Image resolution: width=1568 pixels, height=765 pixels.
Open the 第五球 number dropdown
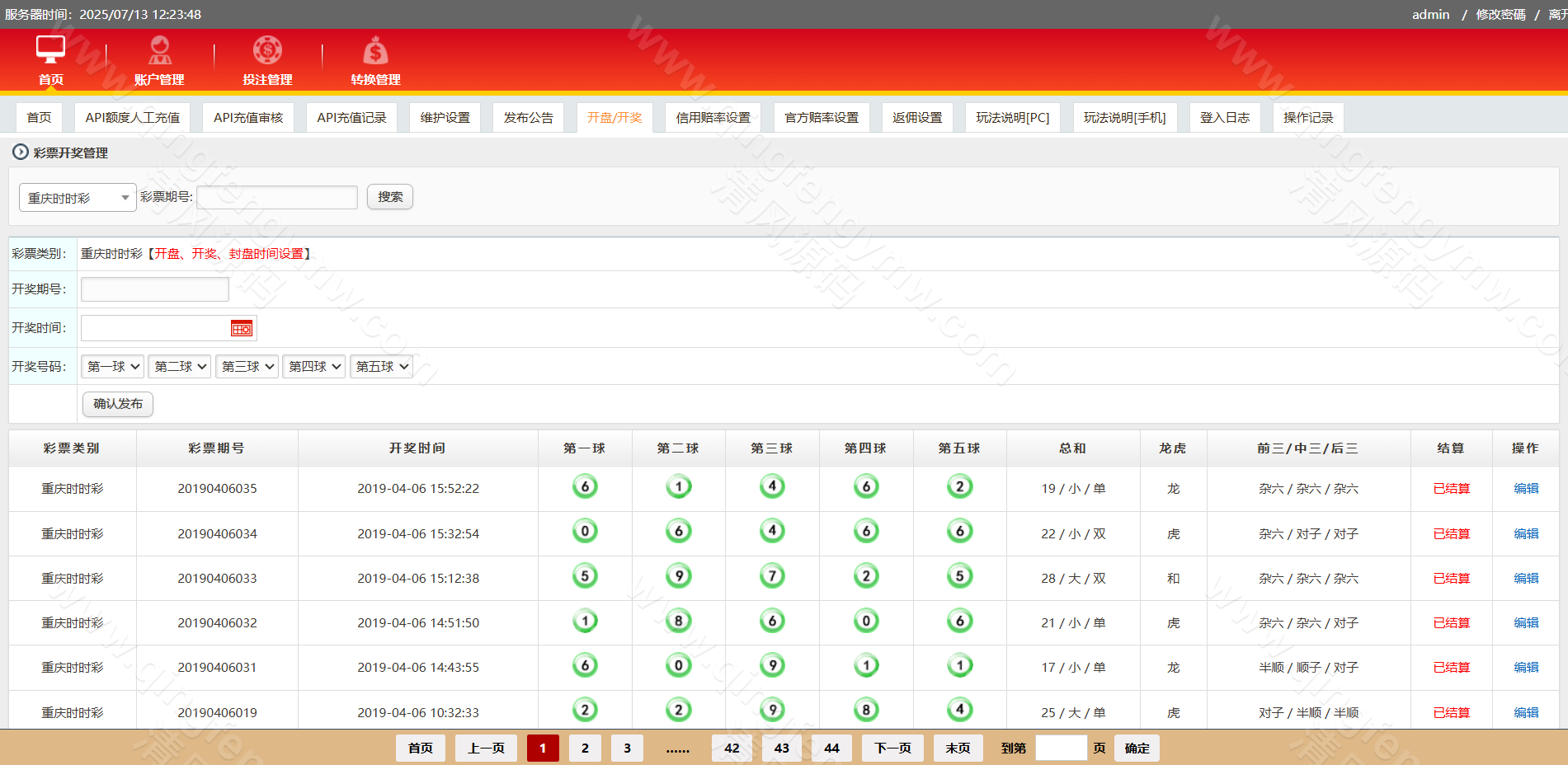pos(382,367)
